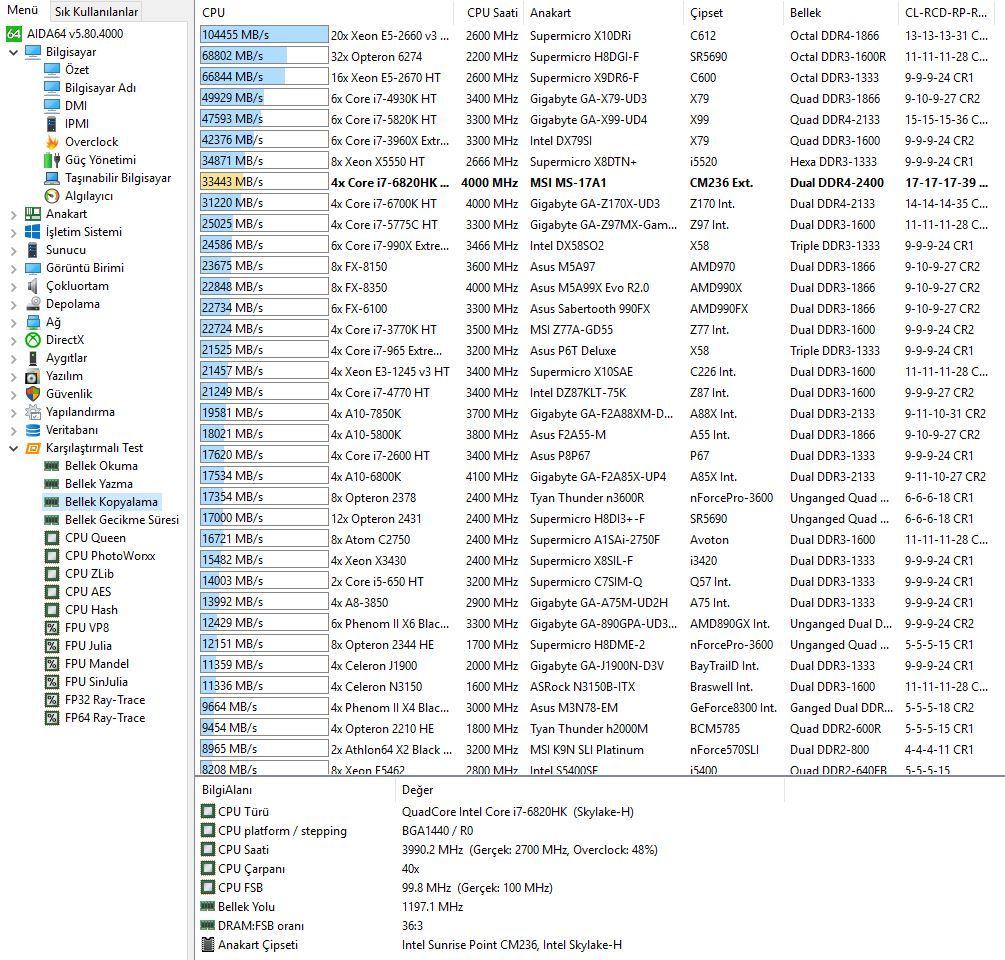Click the Veritabanı database icon

33,430
